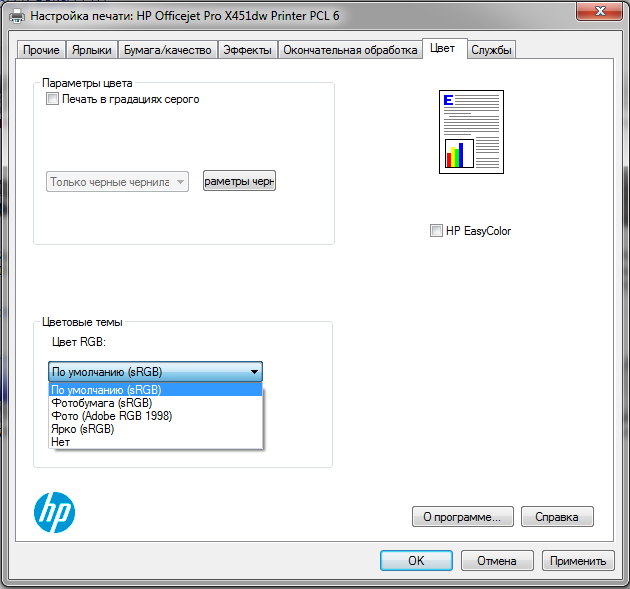Go to Бумага/качество tab
This screenshot has width=630, height=589.
pos(168,50)
